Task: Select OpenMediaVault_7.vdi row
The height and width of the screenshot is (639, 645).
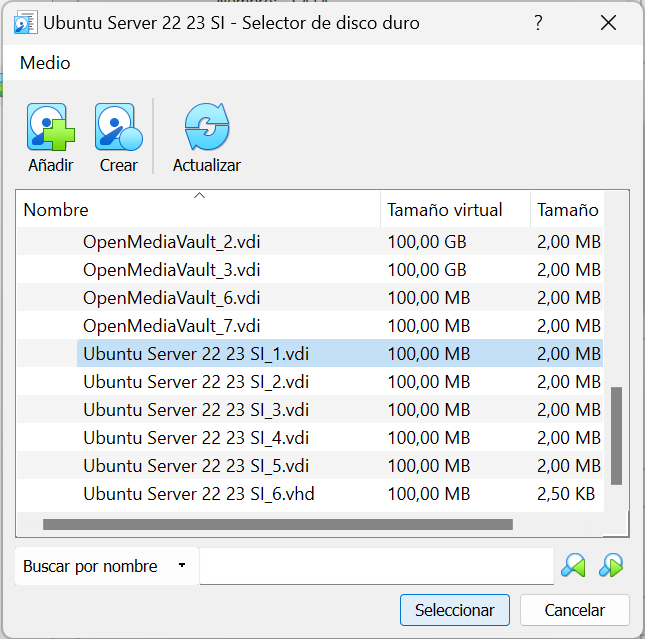Action: tap(310, 325)
